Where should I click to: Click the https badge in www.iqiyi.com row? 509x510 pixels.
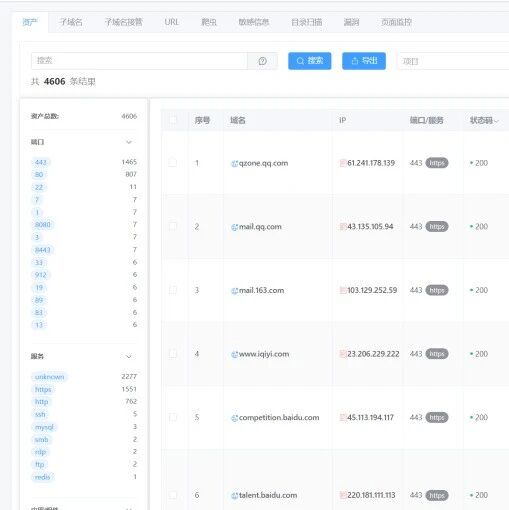437,354
